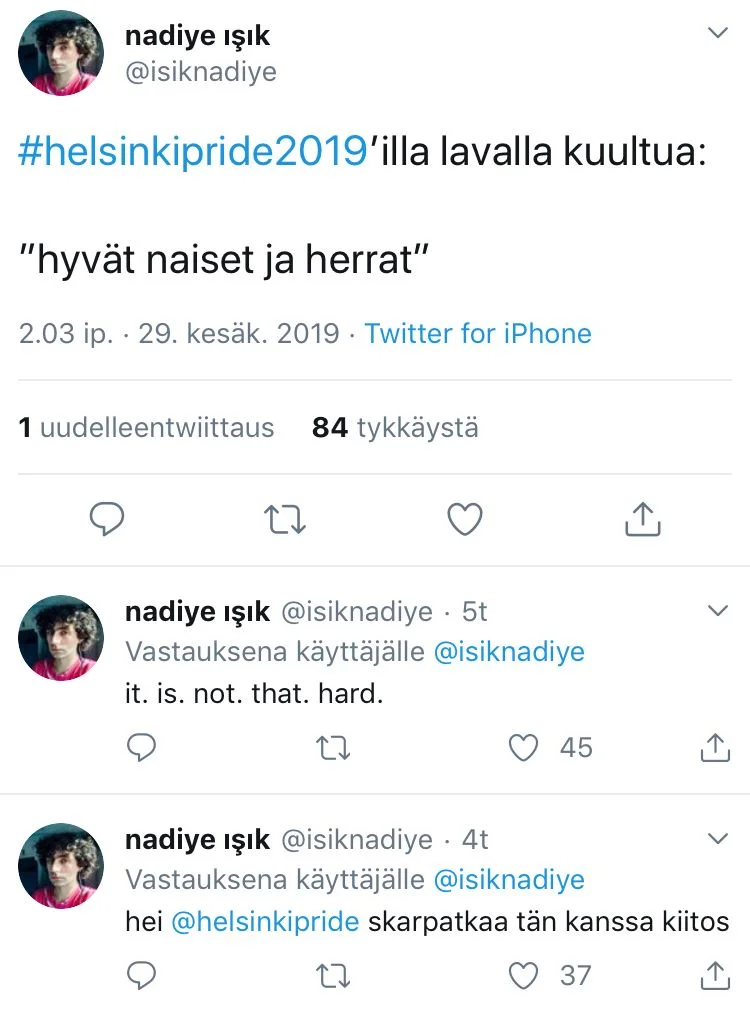Screen dimensions: 750x1010
Task: Reply to the "it. is. not. that. hard." tweet
Action: 142,747
